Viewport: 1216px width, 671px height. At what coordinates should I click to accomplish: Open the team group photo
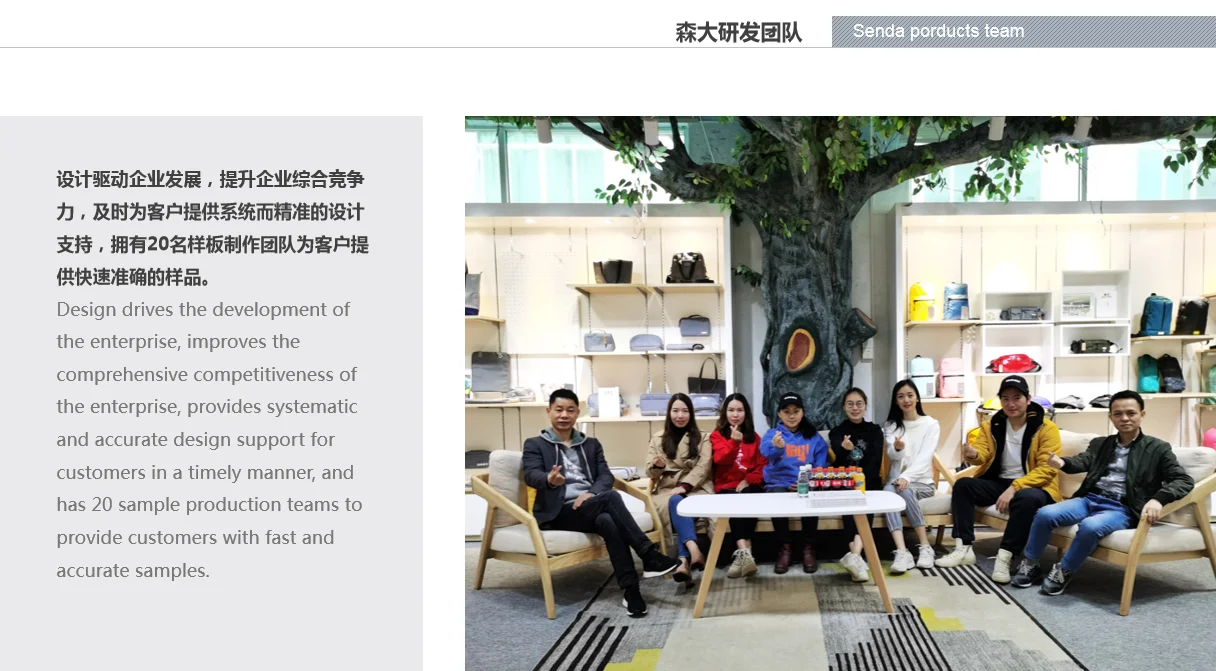pyautogui.click(x=840, y=393)
